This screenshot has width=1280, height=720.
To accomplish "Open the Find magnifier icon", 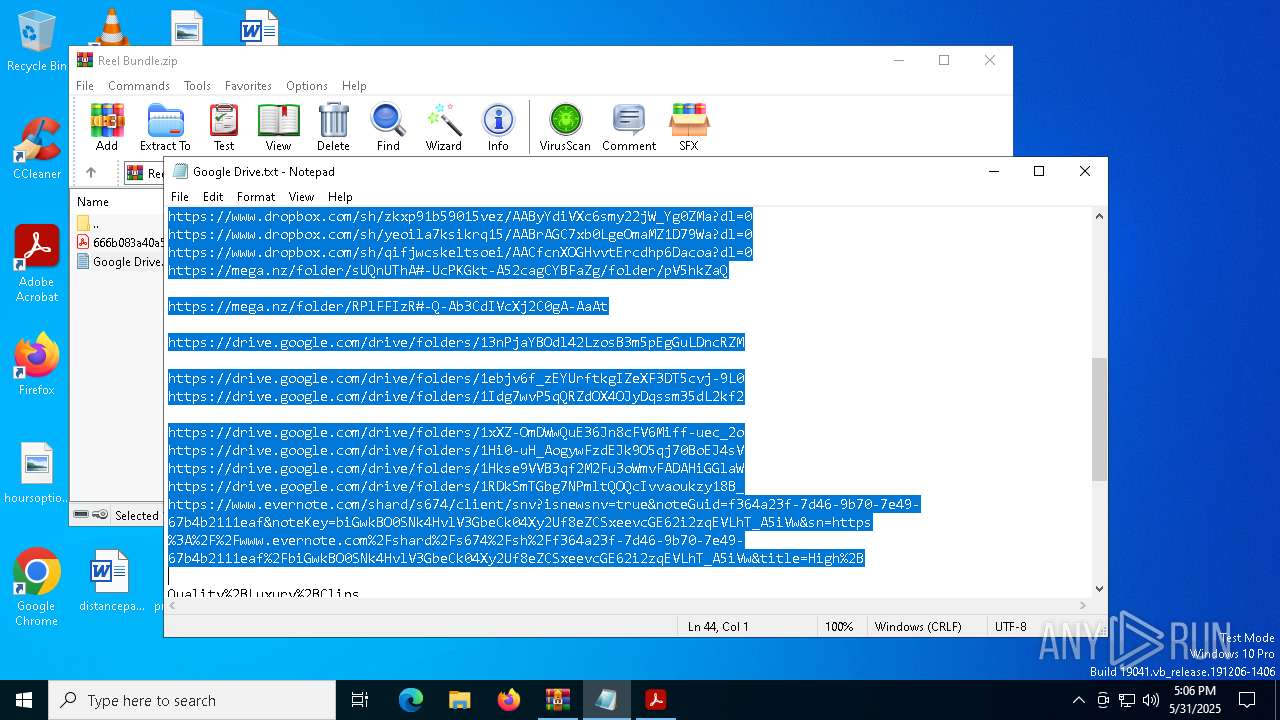I will pos(388,127).
